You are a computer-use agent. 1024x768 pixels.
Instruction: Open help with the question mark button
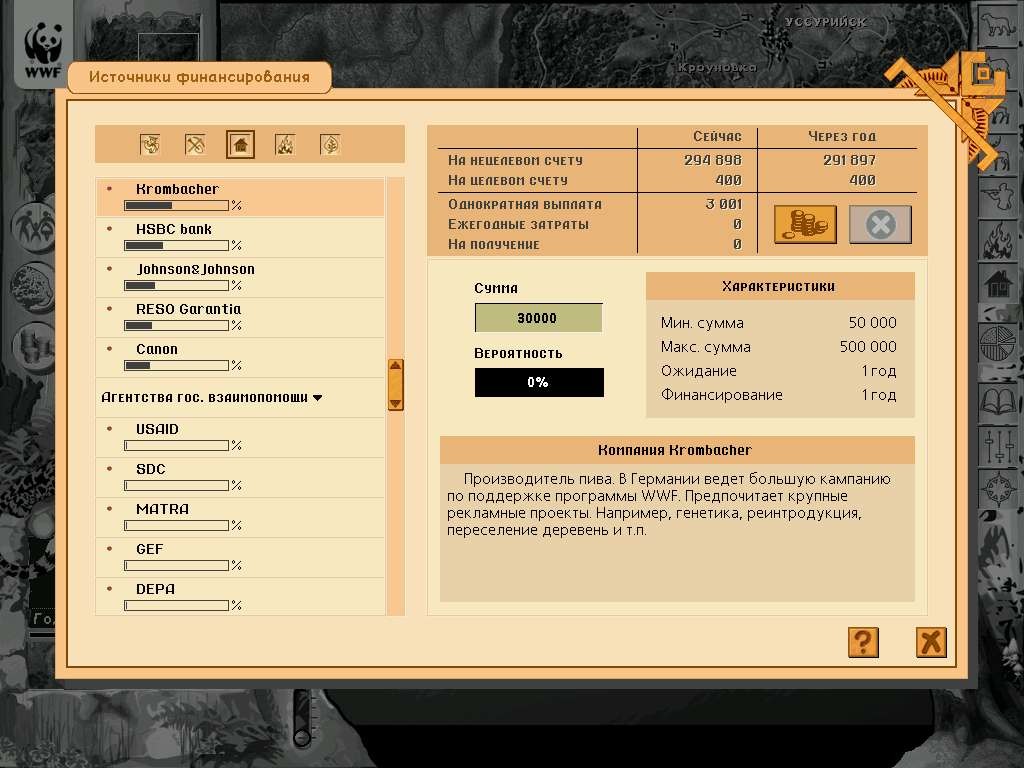click(863, 642)
